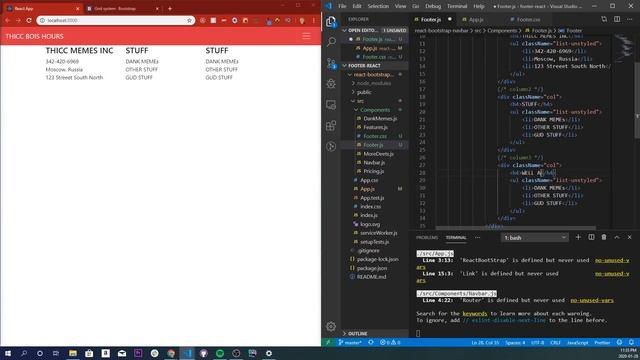
Task: Click the browser address bar
Action: point(116,20)
